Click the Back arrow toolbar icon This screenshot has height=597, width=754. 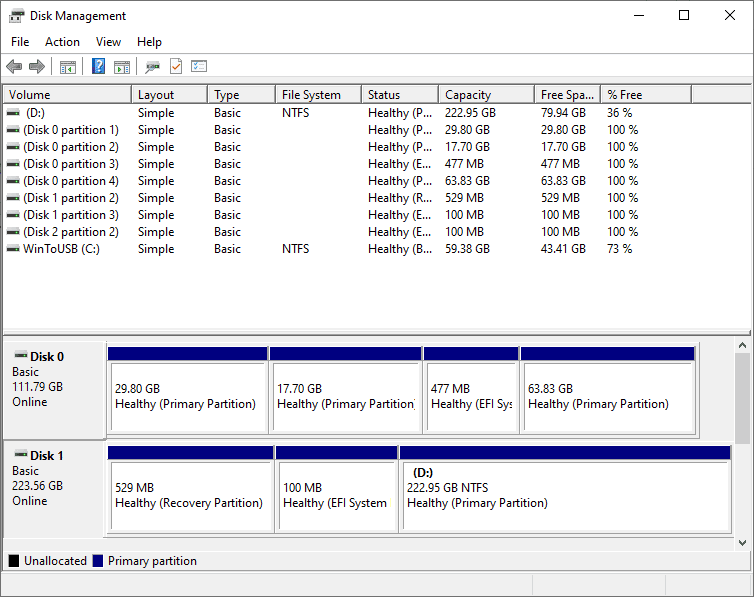point(14,66)
